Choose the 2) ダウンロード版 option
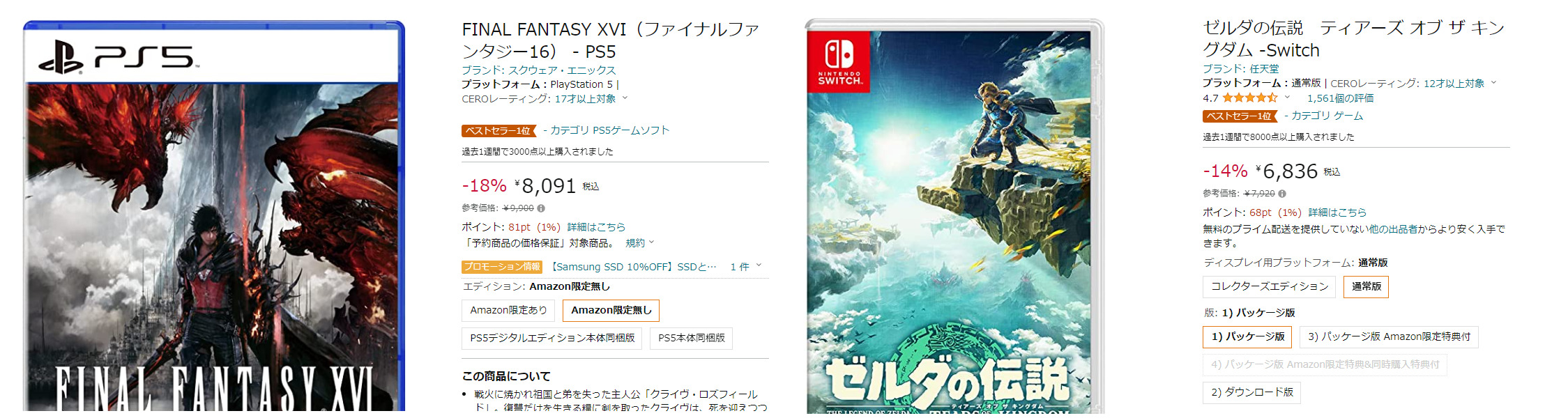This screenshot has width=1568, height=418. [x=1251, y=392]
